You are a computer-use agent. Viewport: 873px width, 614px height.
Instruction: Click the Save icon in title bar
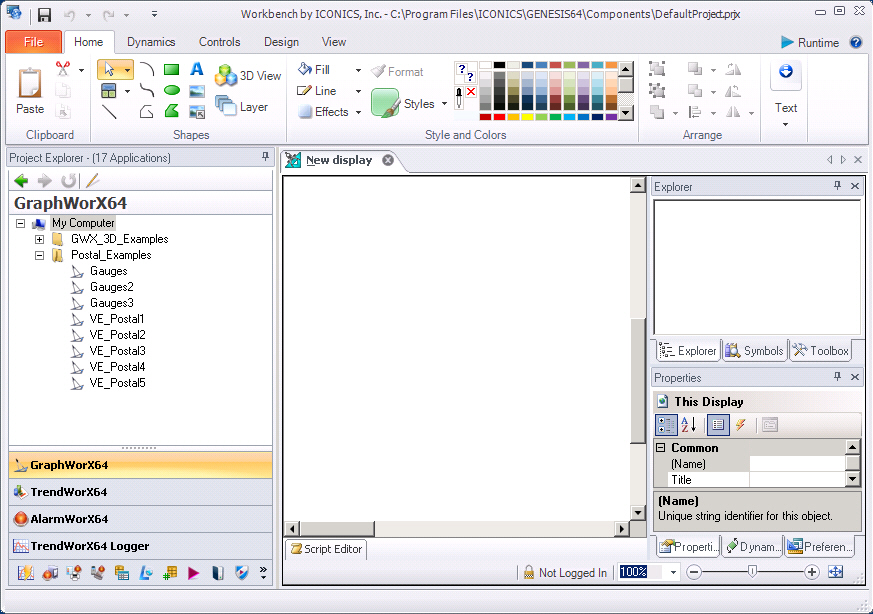pos(44,15)
